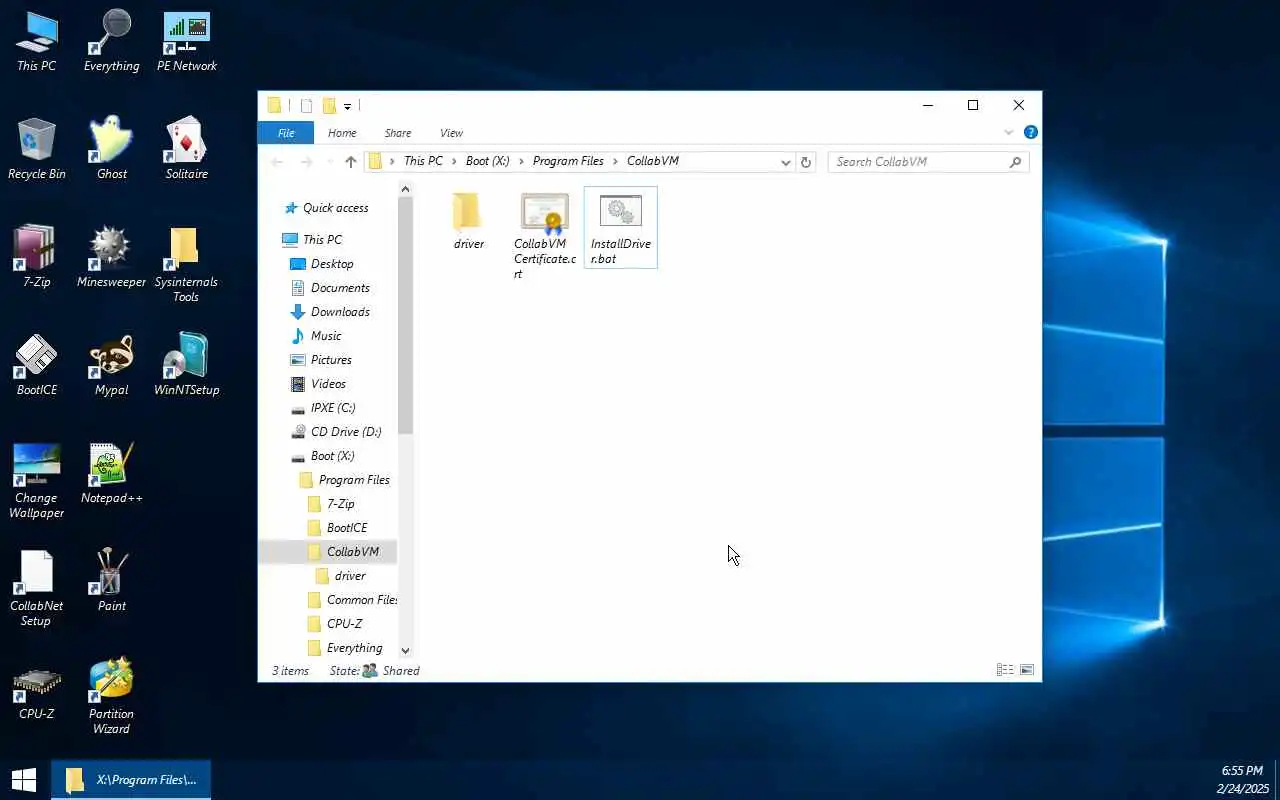This screenshot has width=1280, height=800.
Task: Open PE Network desktop shortcut
Action: [x=187, y=42]
